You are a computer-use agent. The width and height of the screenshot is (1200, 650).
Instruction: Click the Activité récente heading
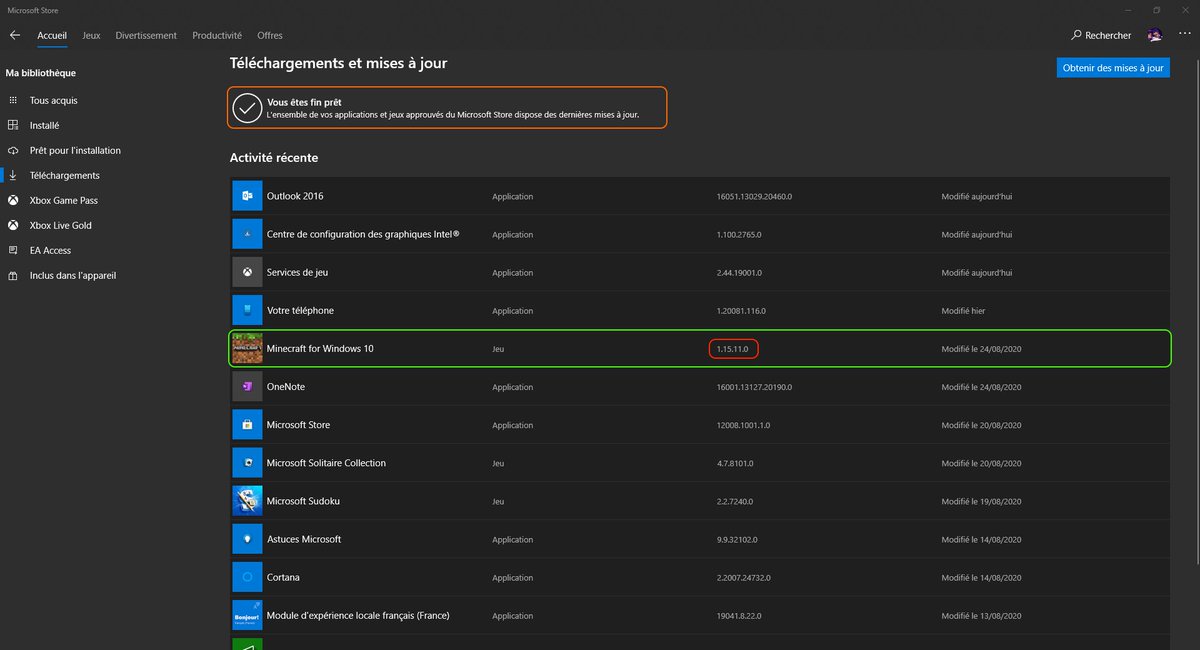click(x=274, y=158)
